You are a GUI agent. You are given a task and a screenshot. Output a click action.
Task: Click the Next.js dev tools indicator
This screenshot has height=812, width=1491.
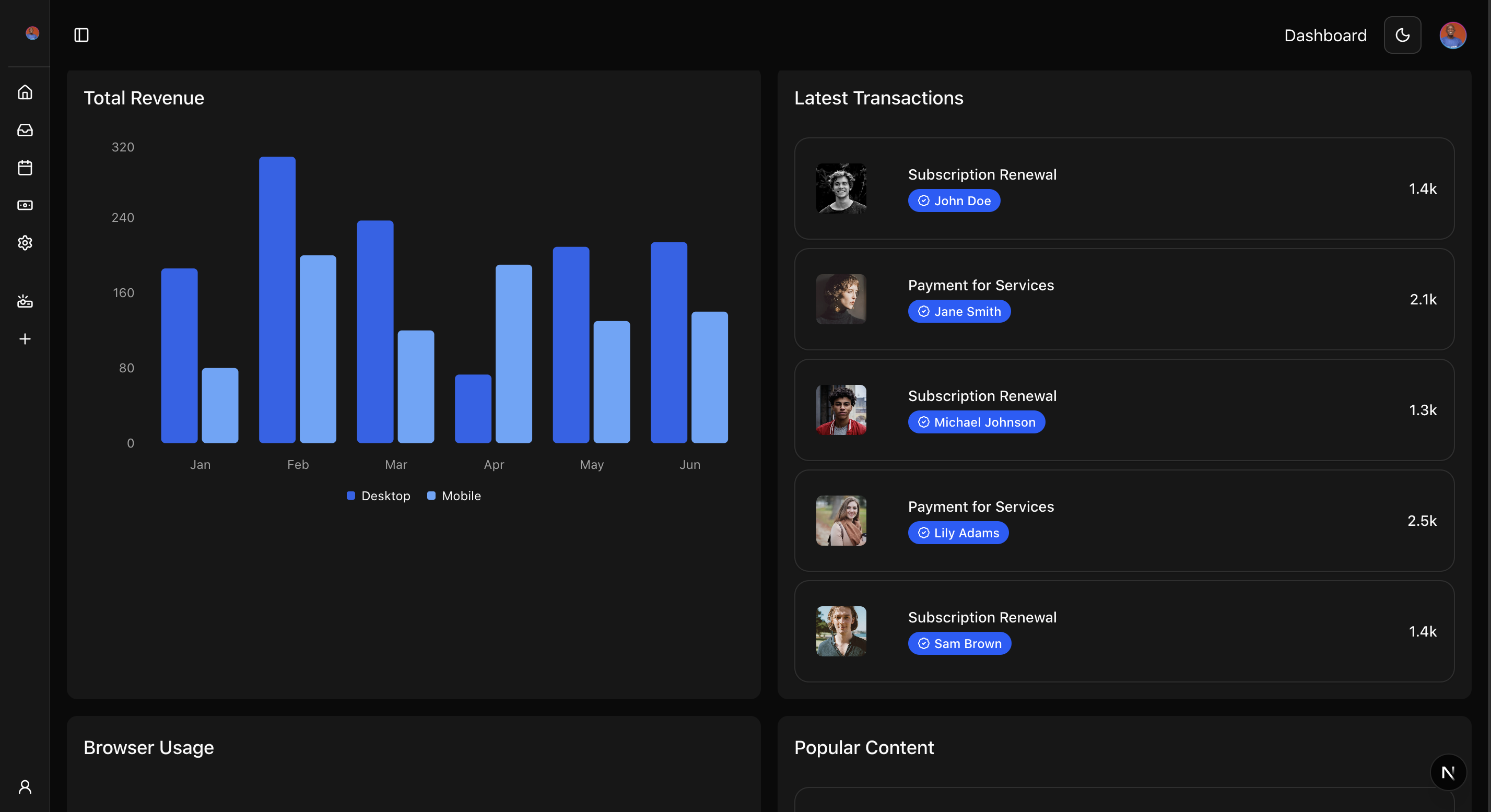pyautogui.click(x=1448, y=773)
